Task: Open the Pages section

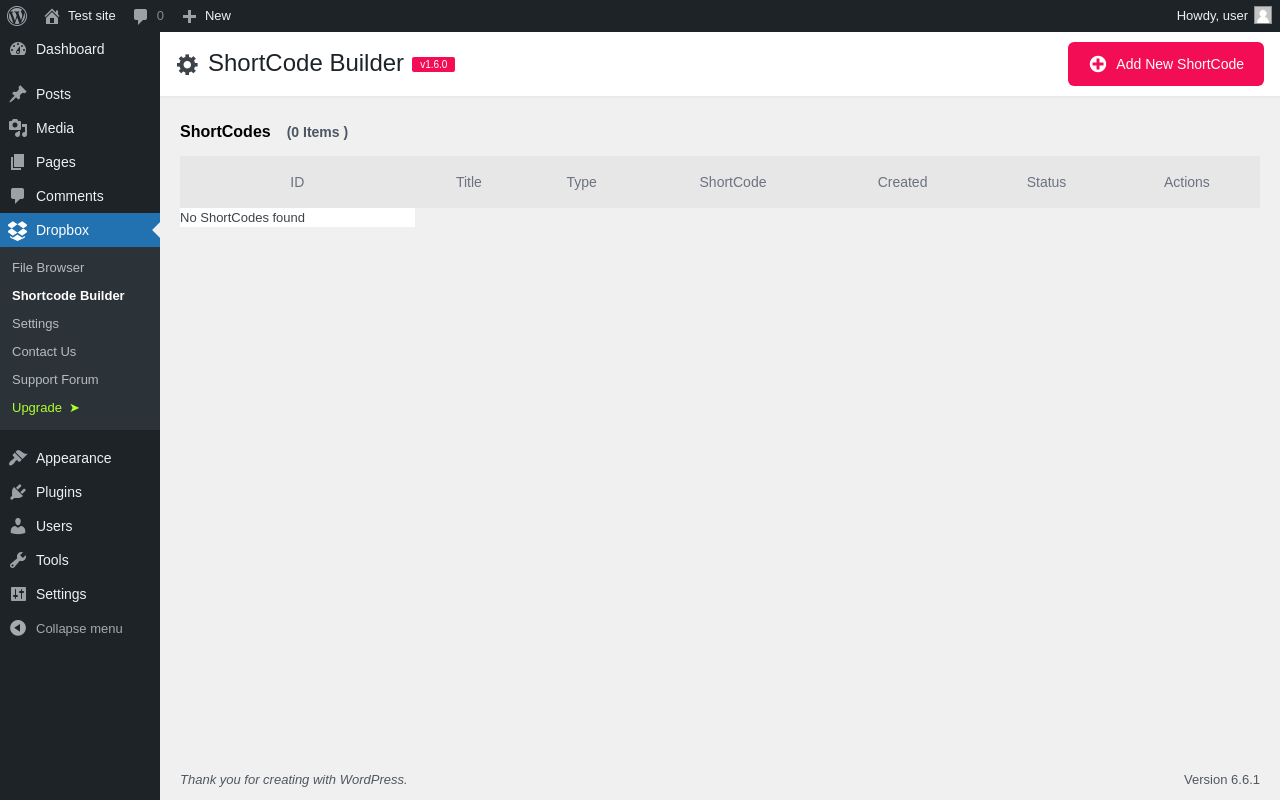Action: click(80, 162)
